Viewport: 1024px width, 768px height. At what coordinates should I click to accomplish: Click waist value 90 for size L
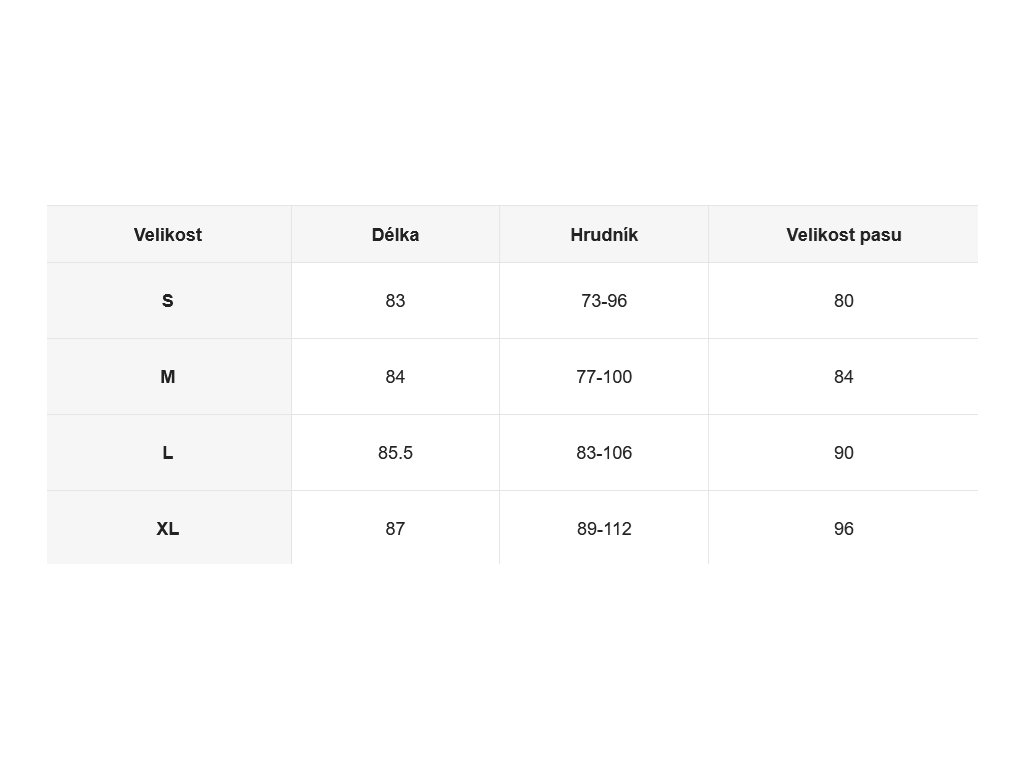[844, 453]
